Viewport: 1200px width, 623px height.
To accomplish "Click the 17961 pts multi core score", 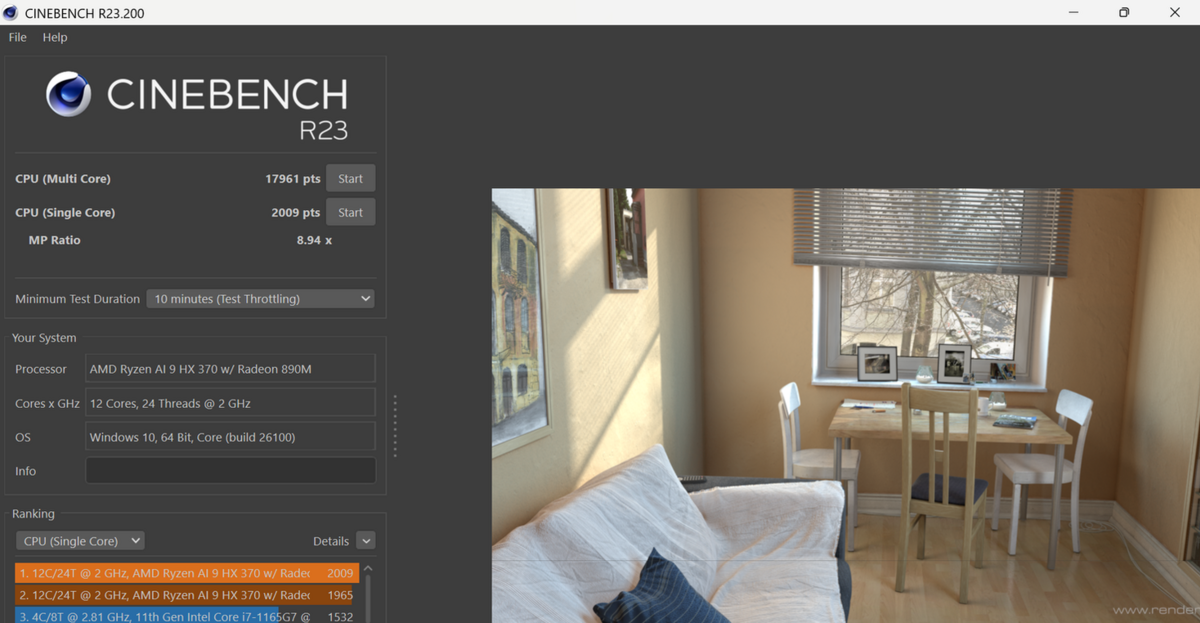I will (x=293, y=179).
